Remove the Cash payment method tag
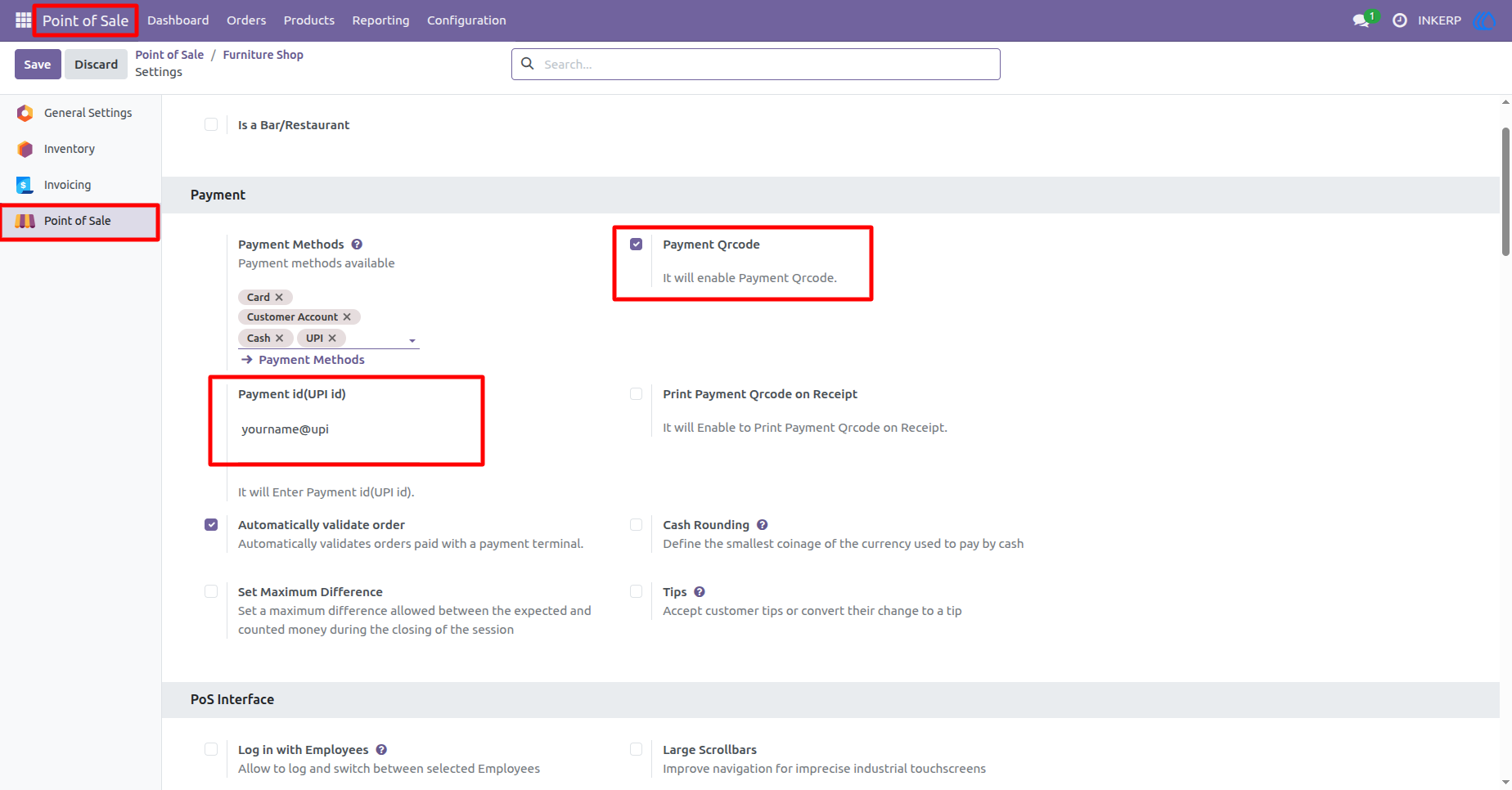1512x790 pixels. (x=280, y=339)
